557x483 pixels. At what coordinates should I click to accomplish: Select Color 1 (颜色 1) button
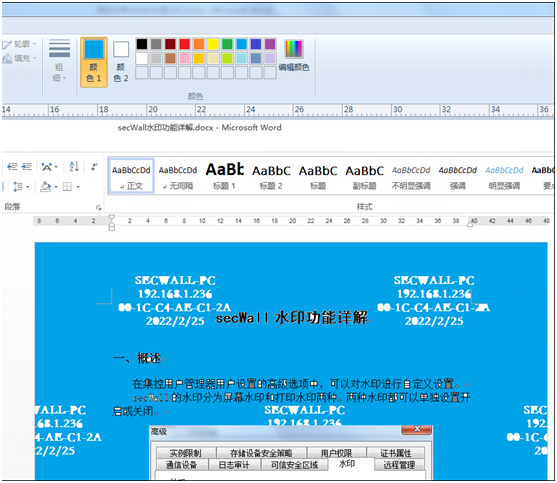tap(94, 63)
